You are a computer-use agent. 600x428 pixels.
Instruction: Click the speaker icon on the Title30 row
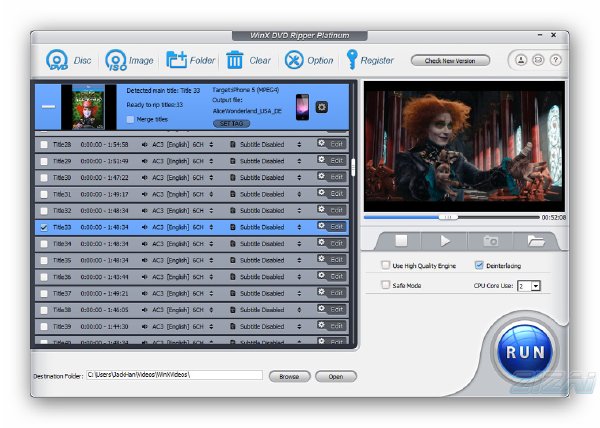(x=145, y=178)
